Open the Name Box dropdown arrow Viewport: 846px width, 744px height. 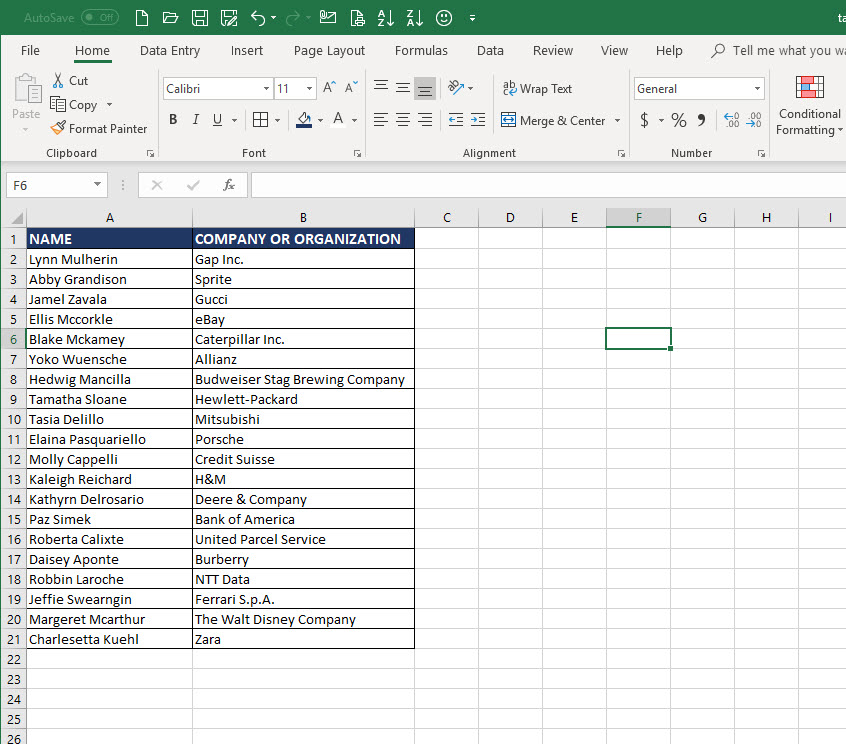coord(97,185)
